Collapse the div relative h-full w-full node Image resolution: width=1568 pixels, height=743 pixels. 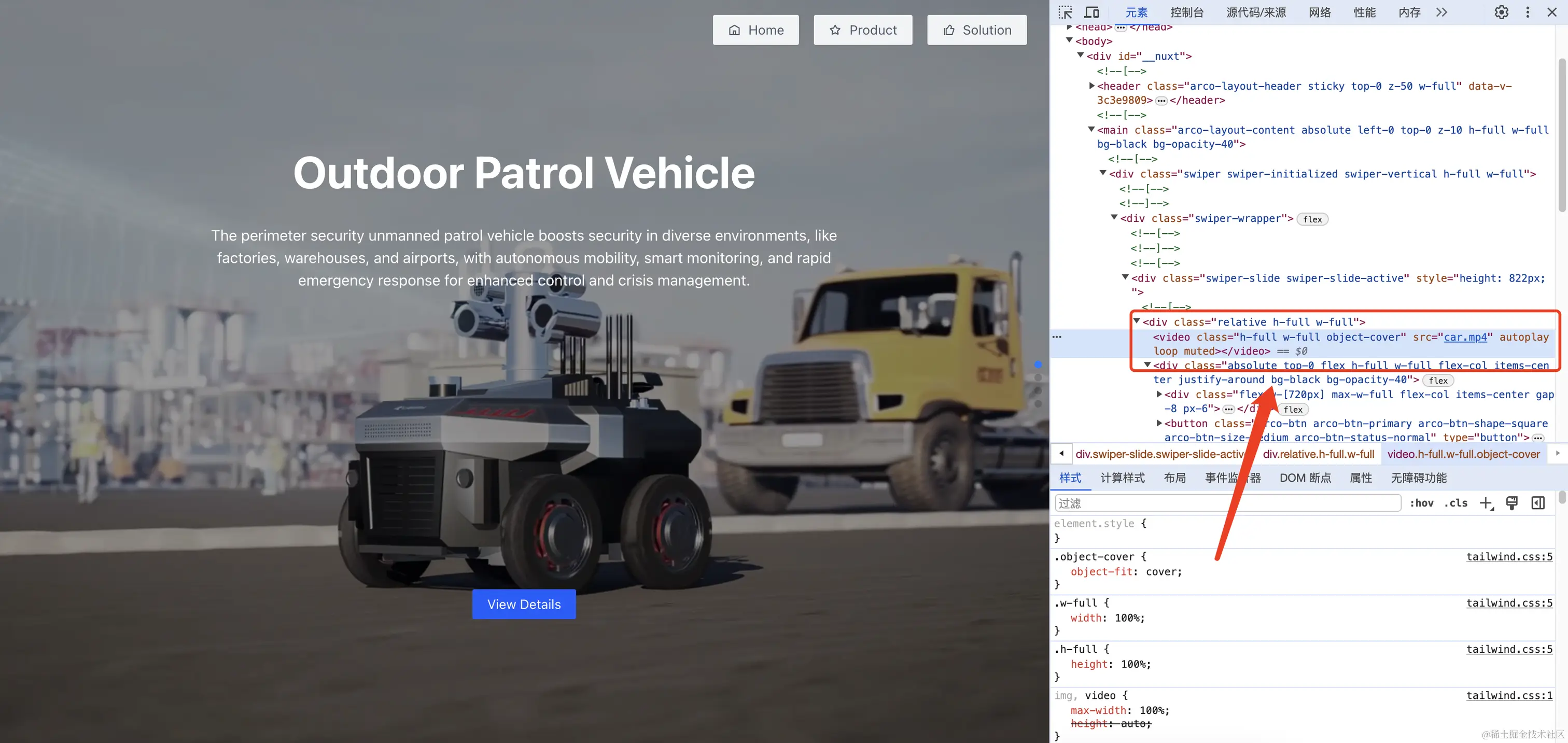pyautogui.click(x=1136, y=321)
